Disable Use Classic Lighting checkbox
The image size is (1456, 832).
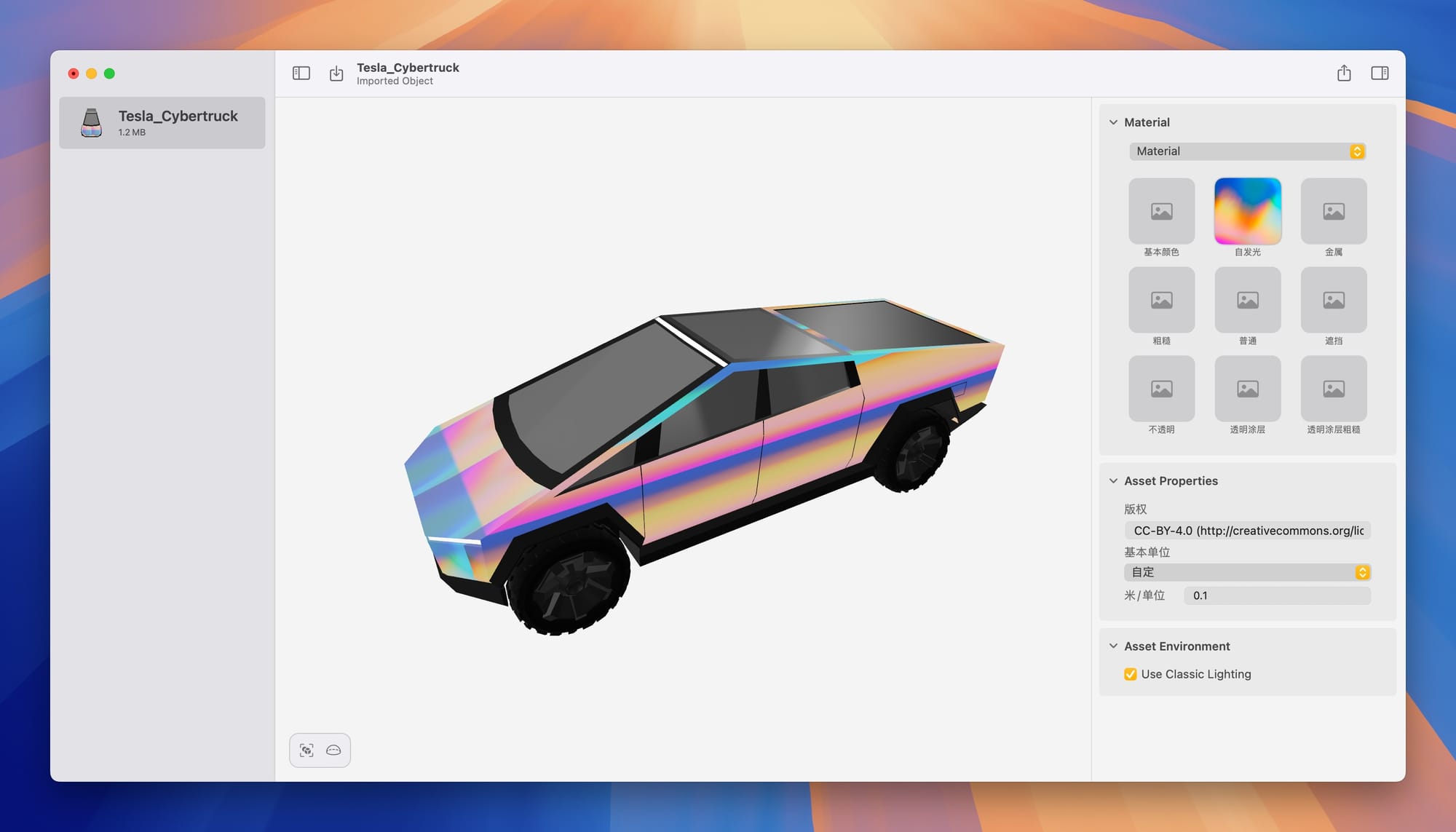(x=1131, y=674)
